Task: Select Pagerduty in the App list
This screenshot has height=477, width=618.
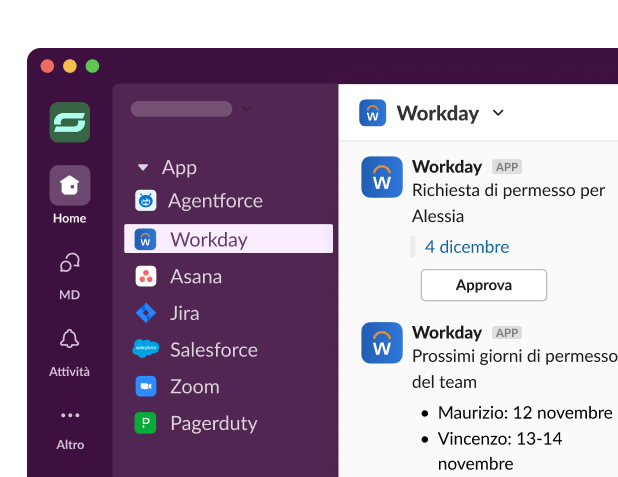Action: (228, 423)
